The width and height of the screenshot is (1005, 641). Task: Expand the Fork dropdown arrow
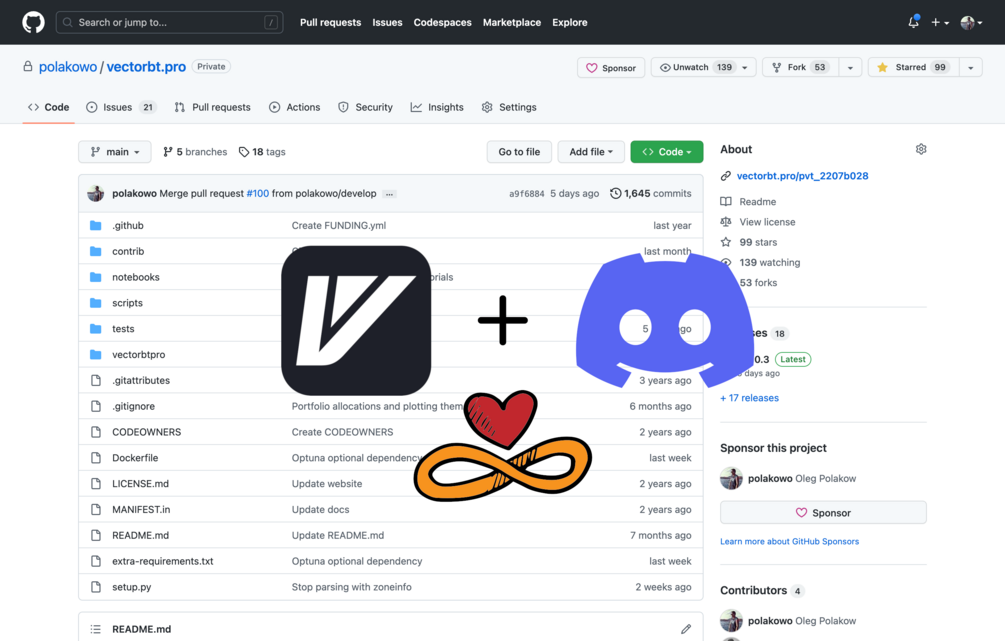pyautogui.click(x=850, y=67)
